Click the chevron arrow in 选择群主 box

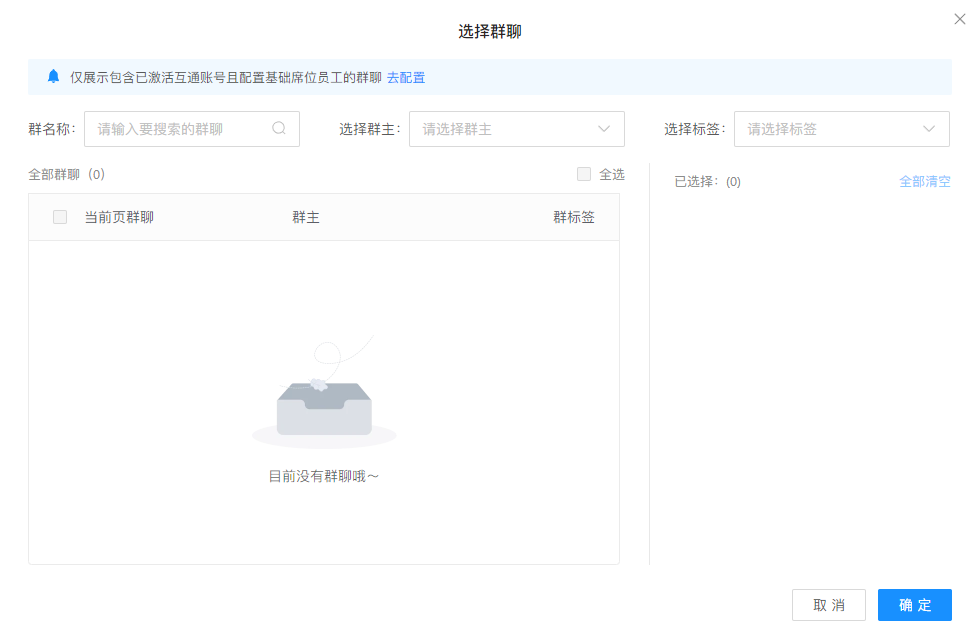604,129
